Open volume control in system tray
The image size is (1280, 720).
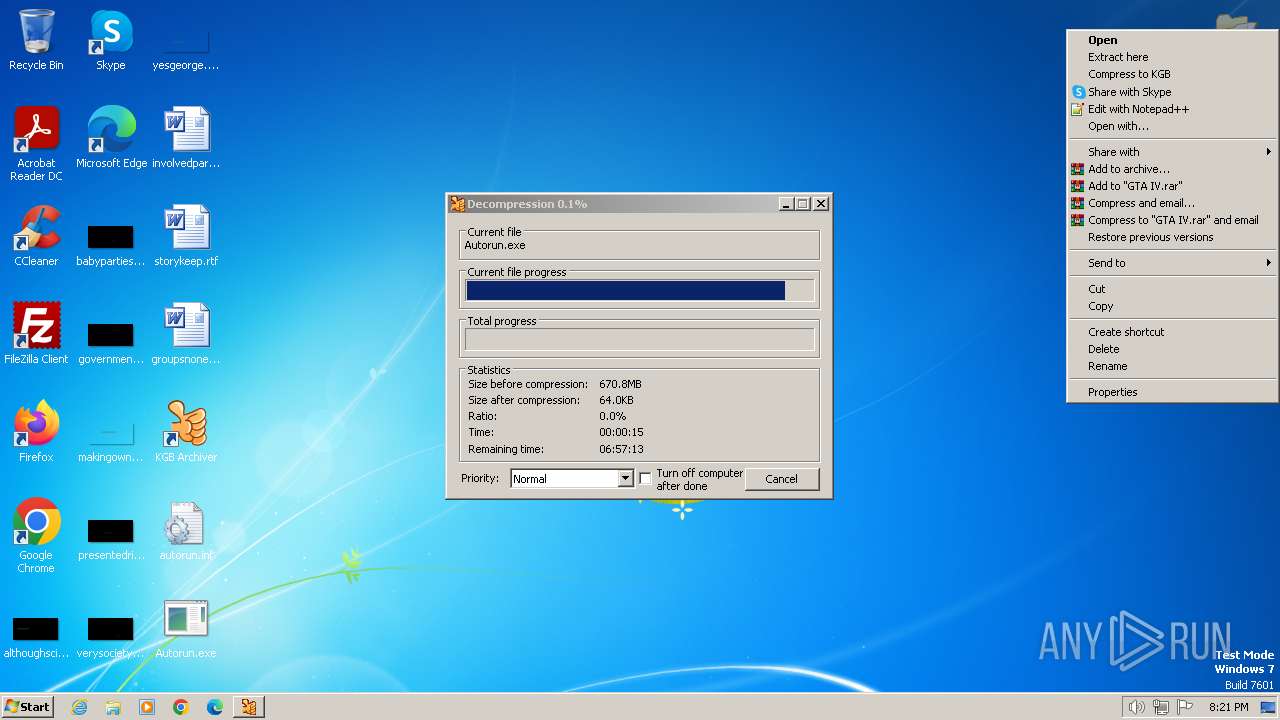[x=1136, y=707]
